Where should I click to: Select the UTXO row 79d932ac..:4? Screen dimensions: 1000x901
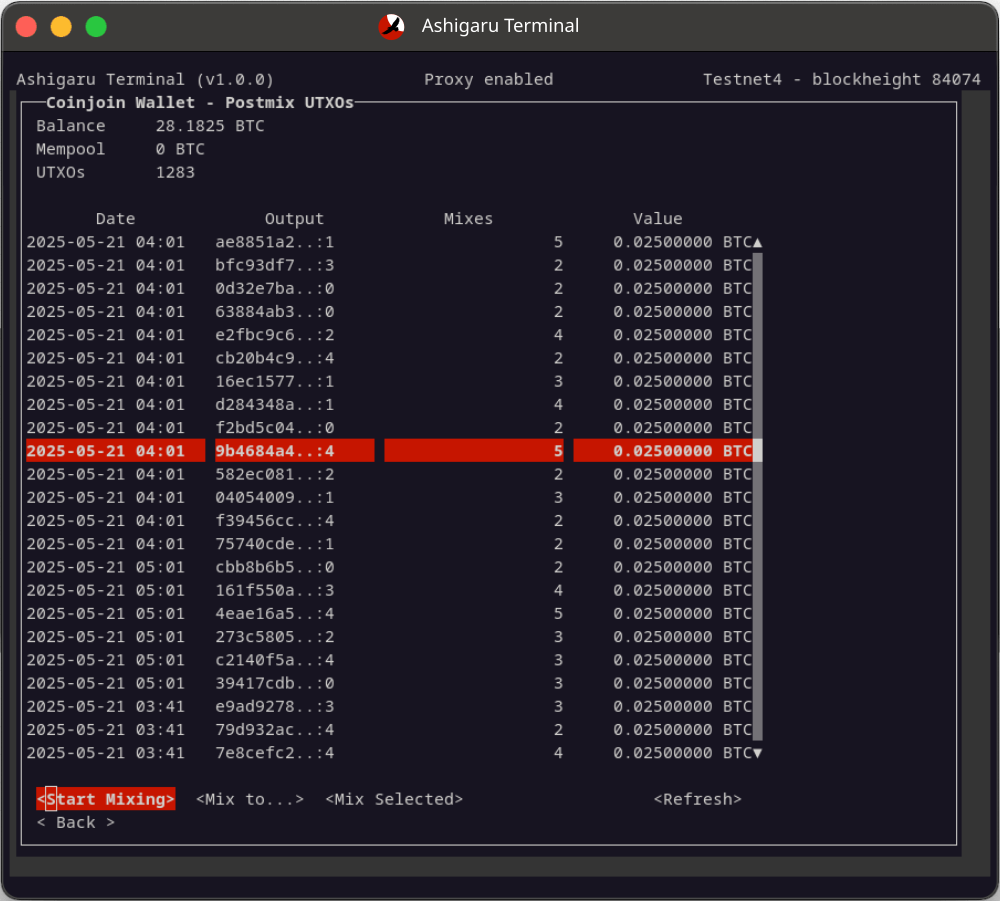pos(390,729)
